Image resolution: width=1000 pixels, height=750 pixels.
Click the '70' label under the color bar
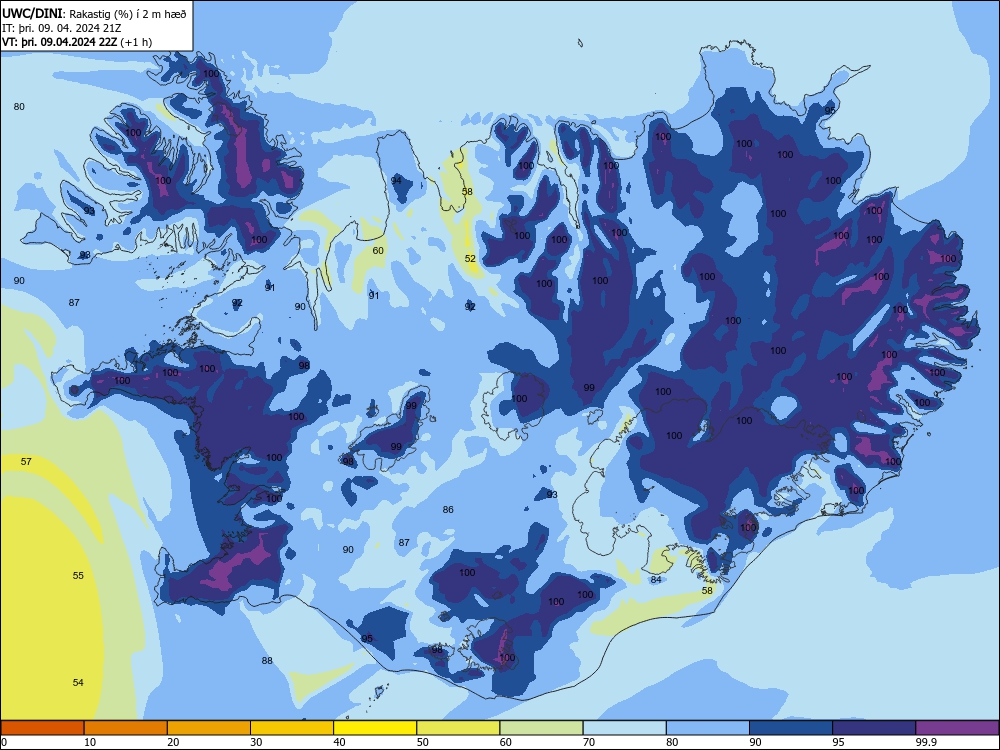(x=589, y=742)
